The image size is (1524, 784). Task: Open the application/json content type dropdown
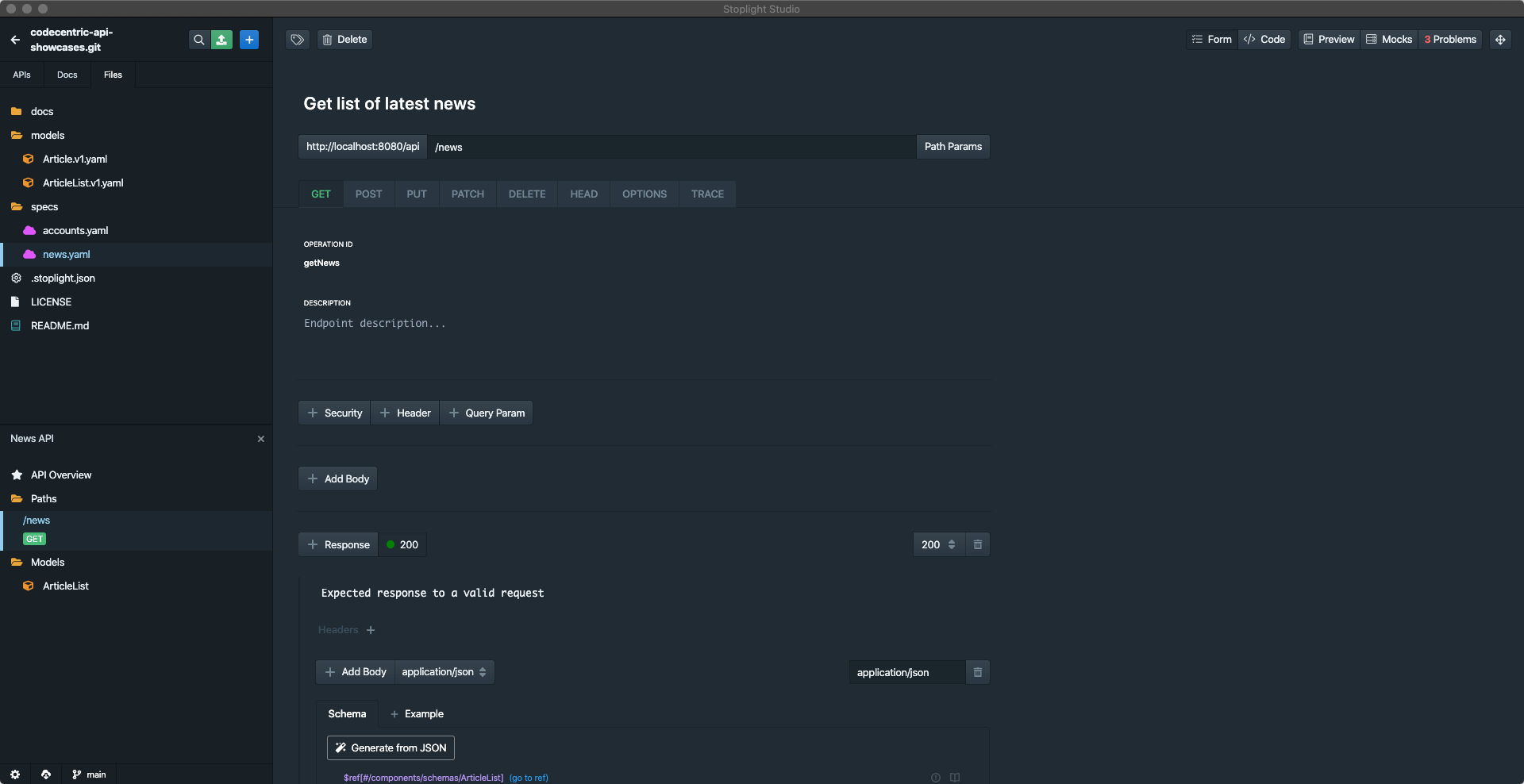click(x=444, y=672)
